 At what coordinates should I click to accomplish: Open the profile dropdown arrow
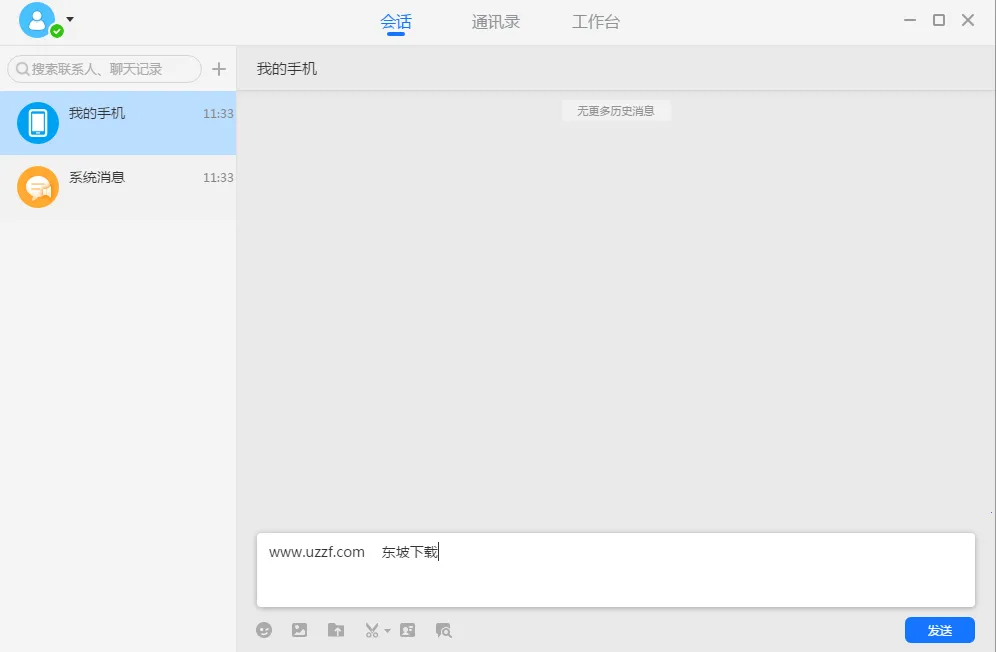click(x=68, y=18)
